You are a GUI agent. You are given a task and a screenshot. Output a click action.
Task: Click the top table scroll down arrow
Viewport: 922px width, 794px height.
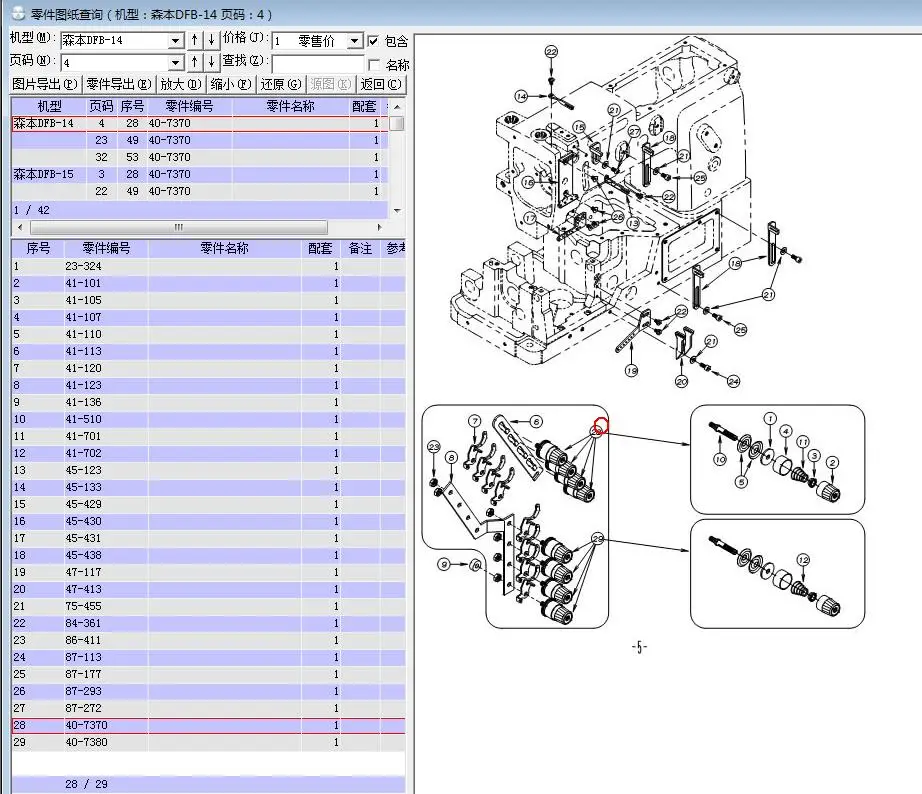click(x=397, y=210)
